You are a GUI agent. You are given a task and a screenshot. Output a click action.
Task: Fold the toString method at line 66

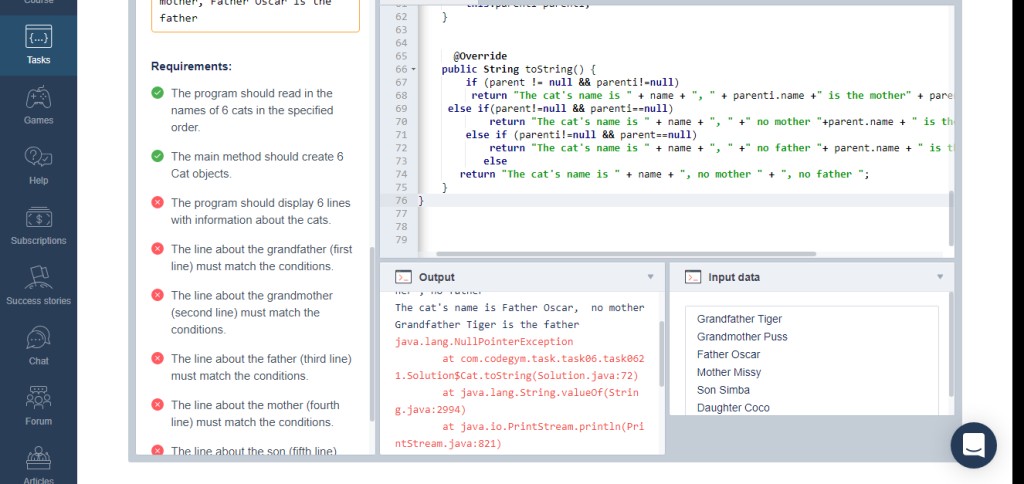(413, 69)
